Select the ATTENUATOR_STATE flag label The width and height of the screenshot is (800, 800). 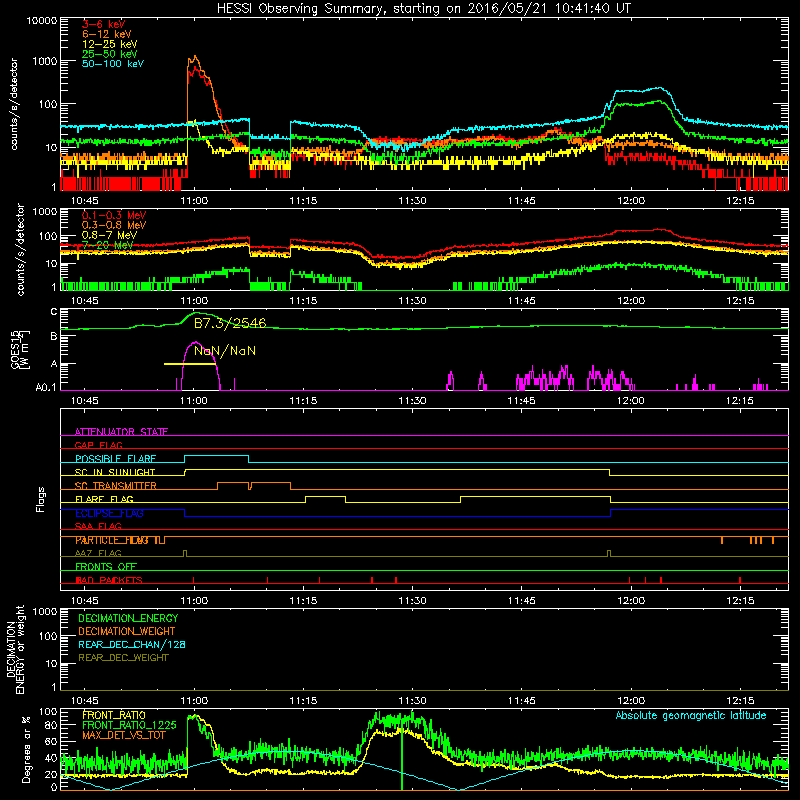click(121, 432)
